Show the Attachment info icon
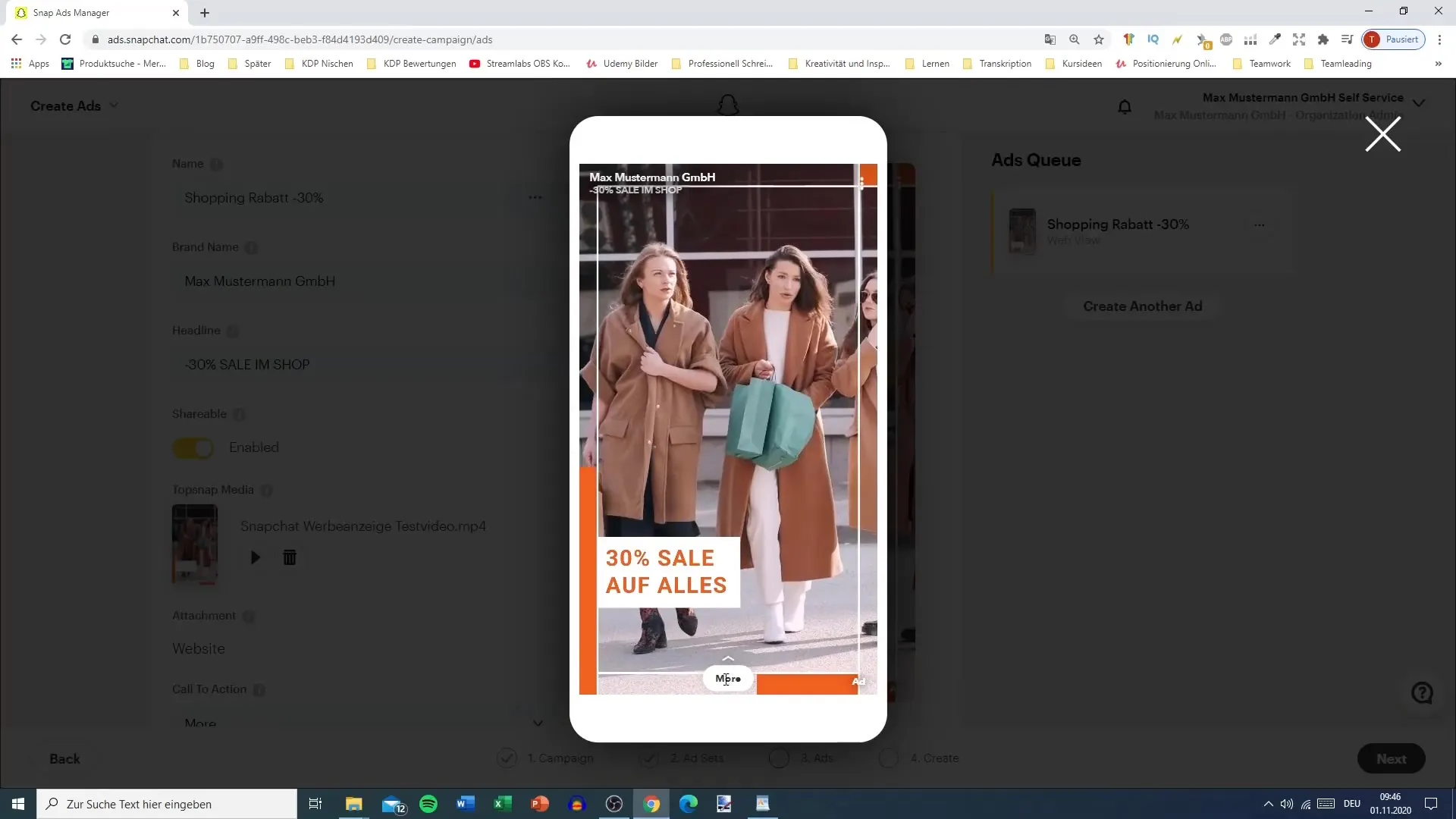The width and height of the screenshot is (1456, 819). 249,617
